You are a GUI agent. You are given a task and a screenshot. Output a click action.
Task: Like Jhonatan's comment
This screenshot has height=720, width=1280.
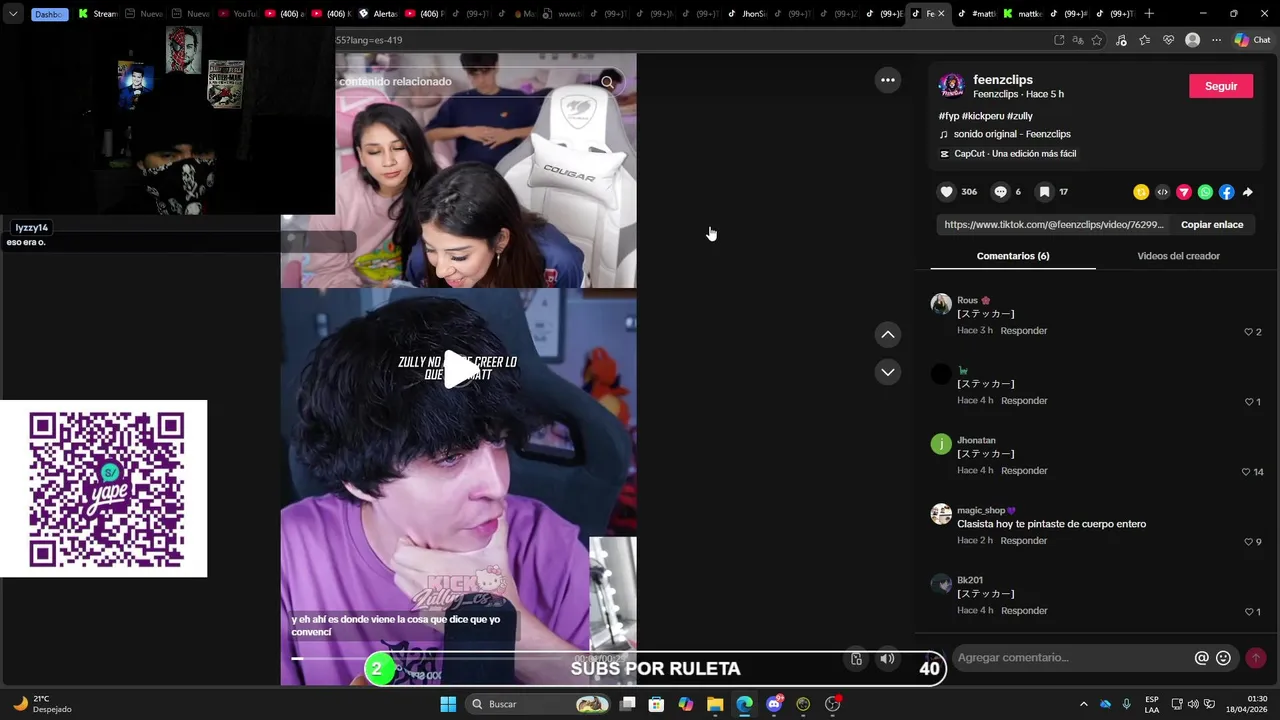[1246, 472]
